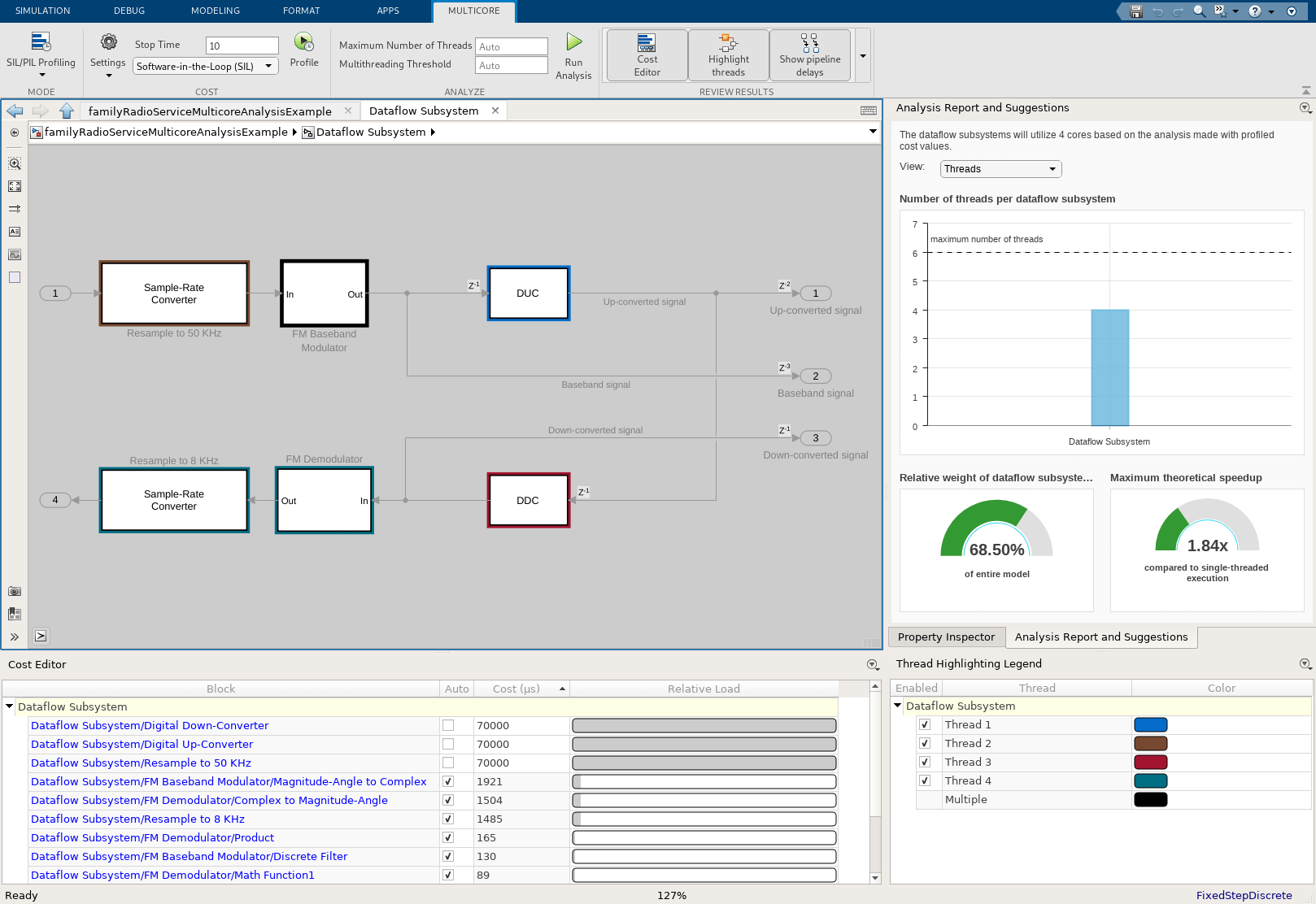This screenshot has height=904, width=1316.
Task: Click the FixedStepDiscrete solver link
Action: point(1244,895)
